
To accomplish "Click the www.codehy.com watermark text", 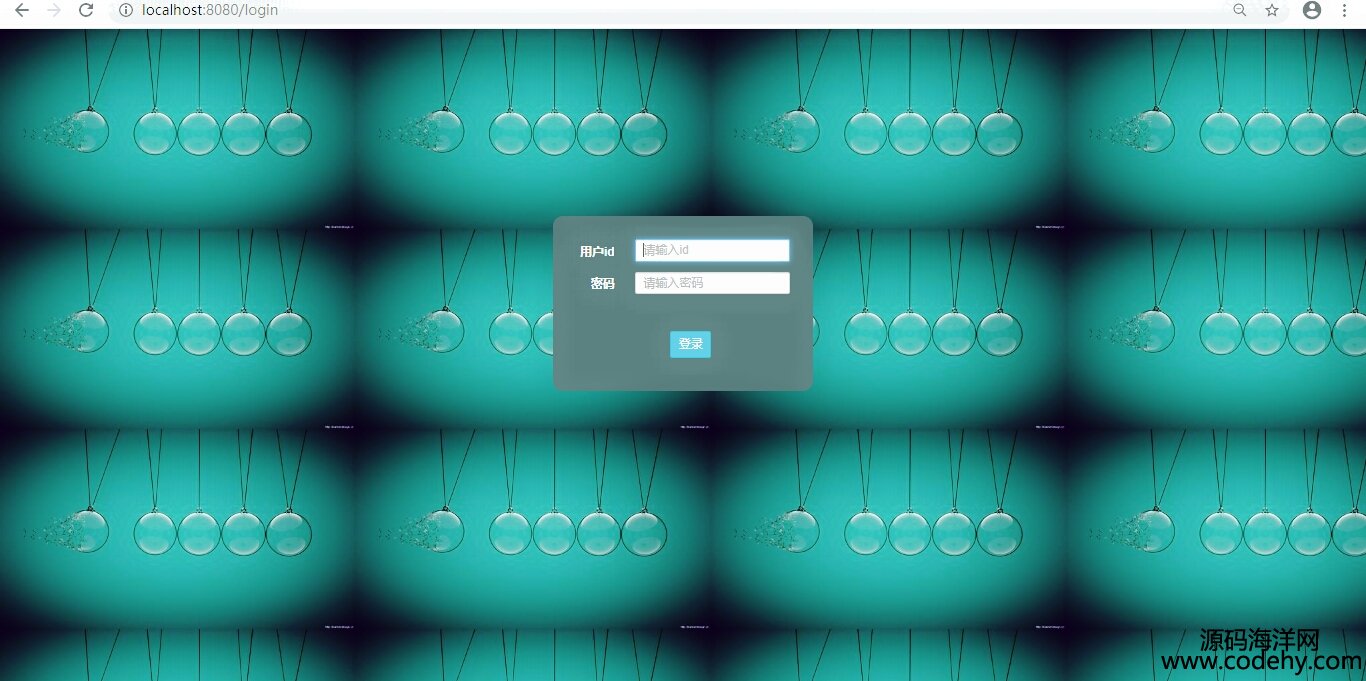I will click(x=1262, y=662).
